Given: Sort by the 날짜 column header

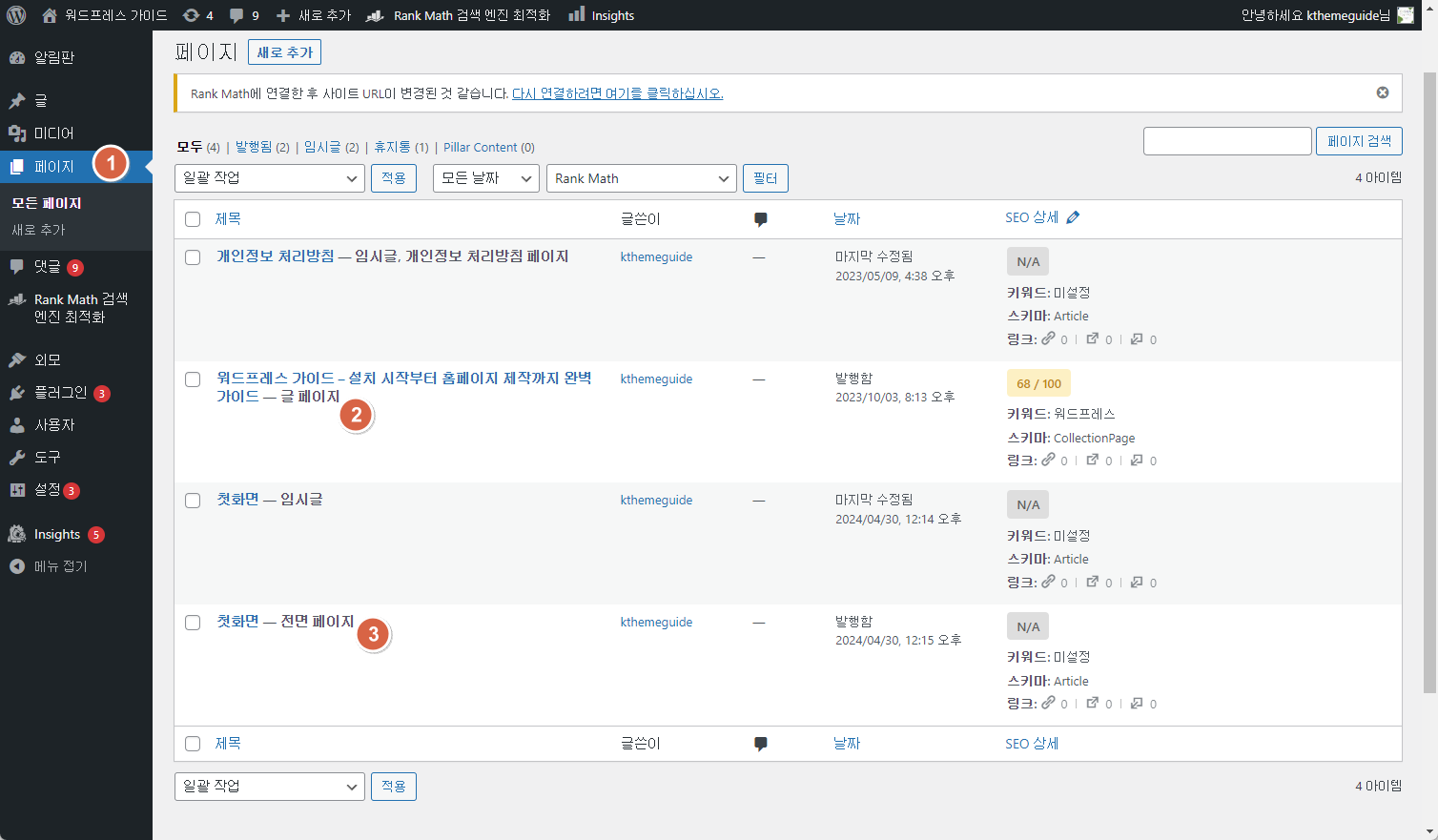Looking at the screenshot, I should coord(847,219).
